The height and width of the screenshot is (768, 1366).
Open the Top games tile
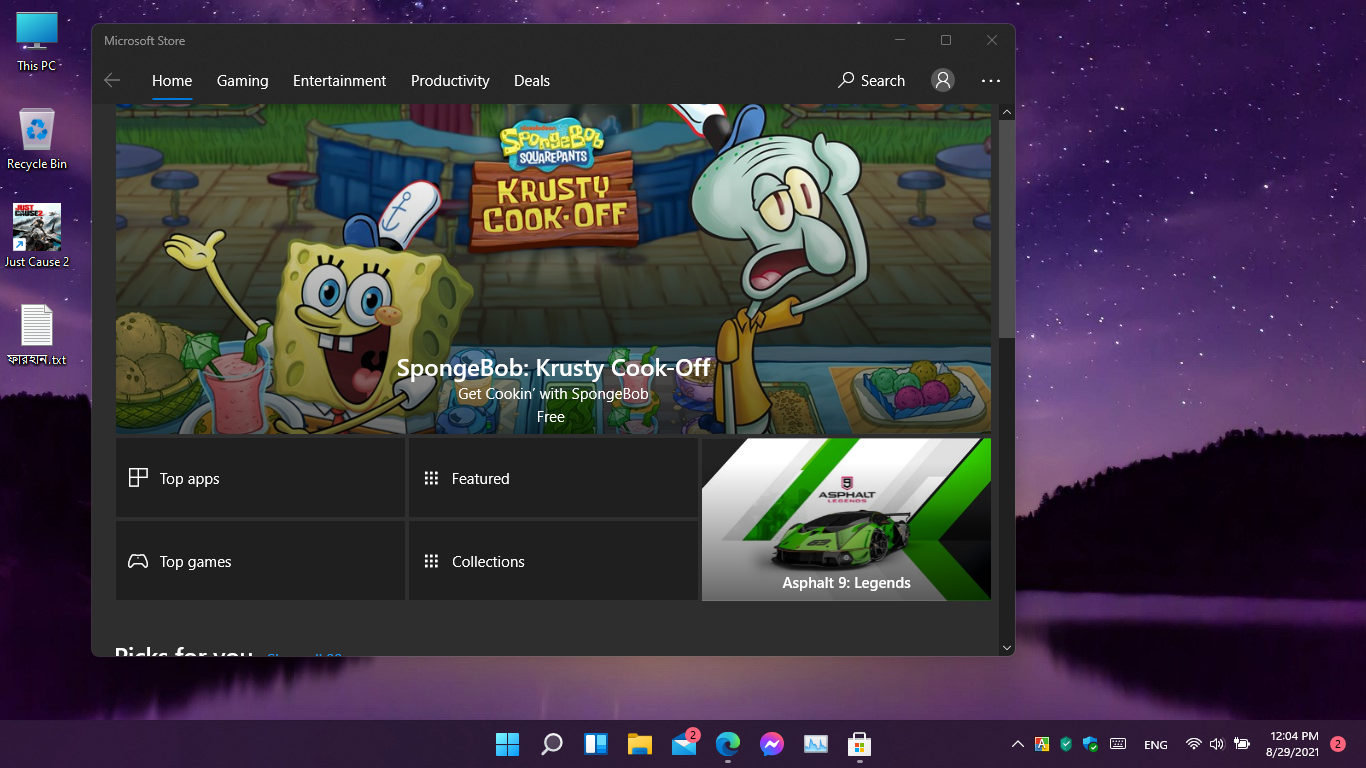[x=260, y=561]
